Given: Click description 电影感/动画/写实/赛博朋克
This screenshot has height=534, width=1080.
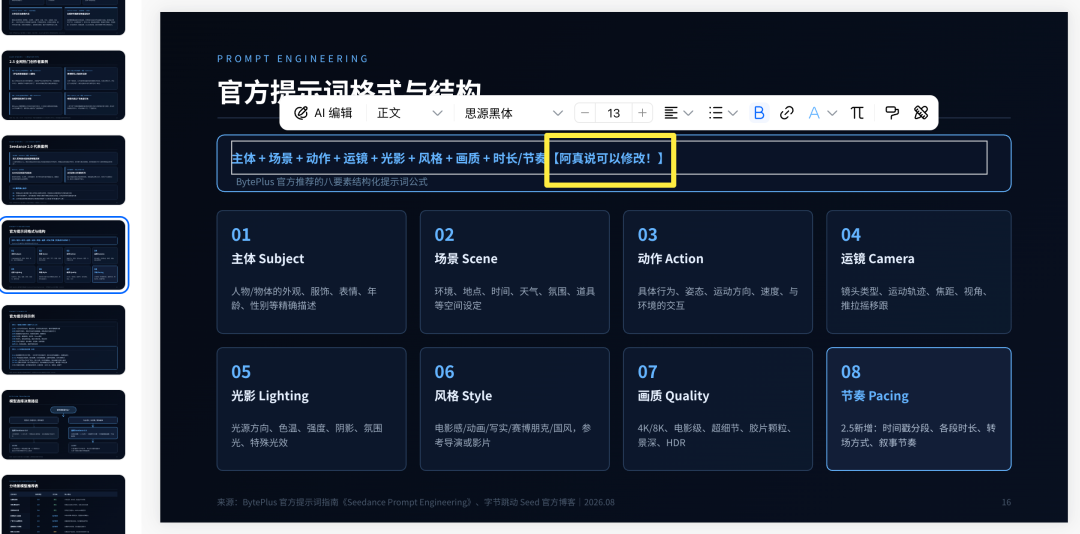Looking at the screenshot, I should point(512,435).
